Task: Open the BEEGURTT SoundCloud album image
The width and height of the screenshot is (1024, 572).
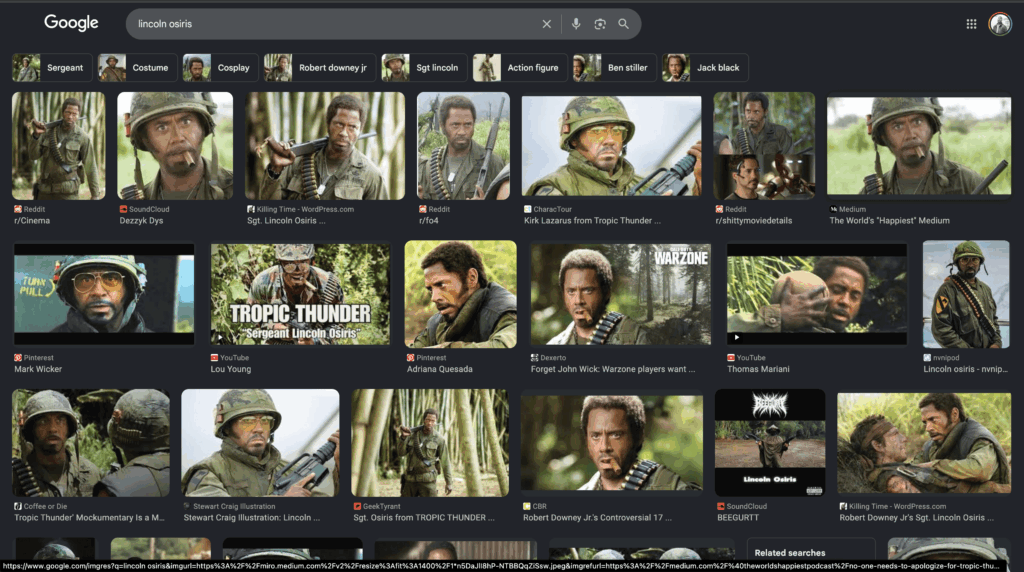Action: (x=770, y=443)
